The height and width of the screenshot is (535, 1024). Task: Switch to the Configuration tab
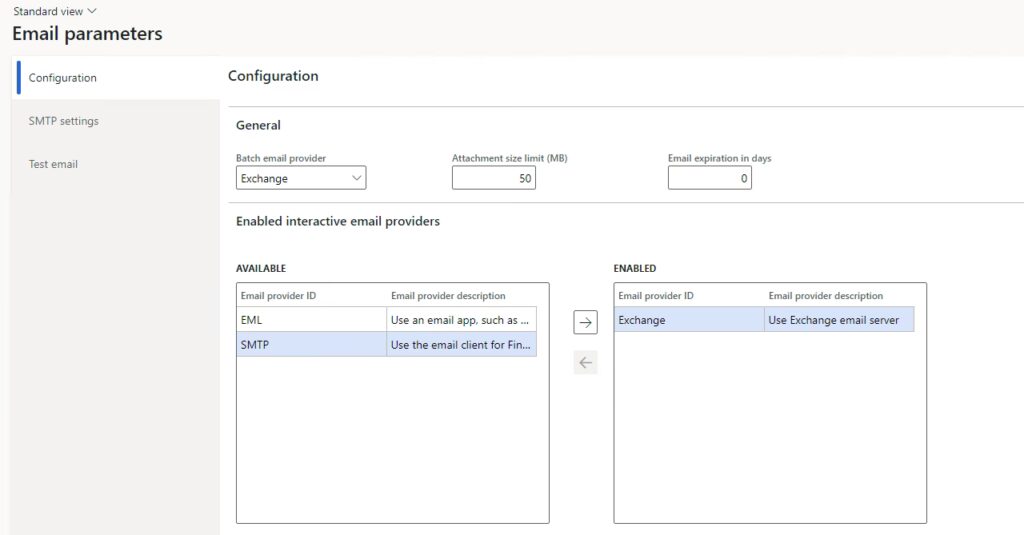[63, 78]
